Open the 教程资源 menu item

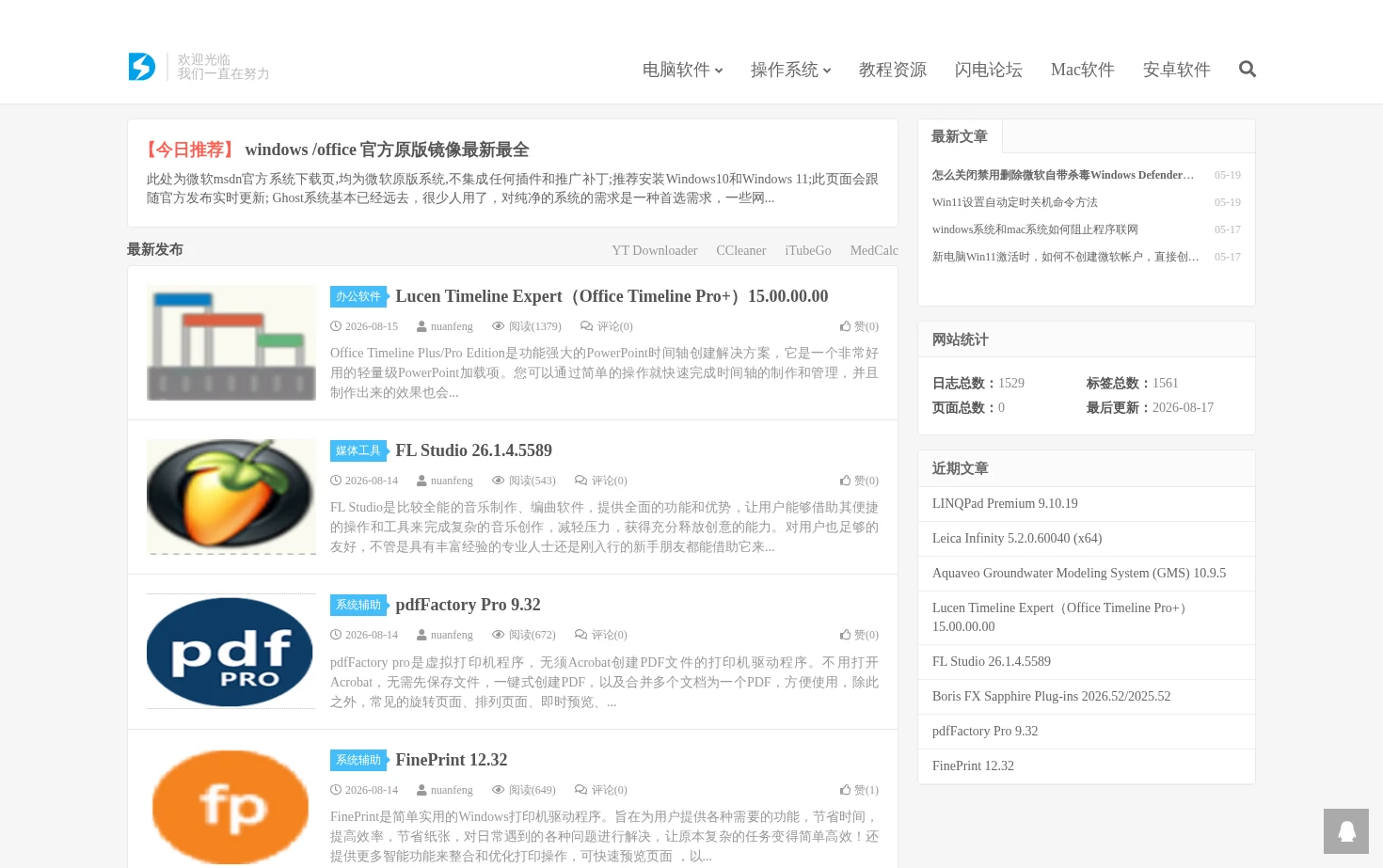coord(893,70)
